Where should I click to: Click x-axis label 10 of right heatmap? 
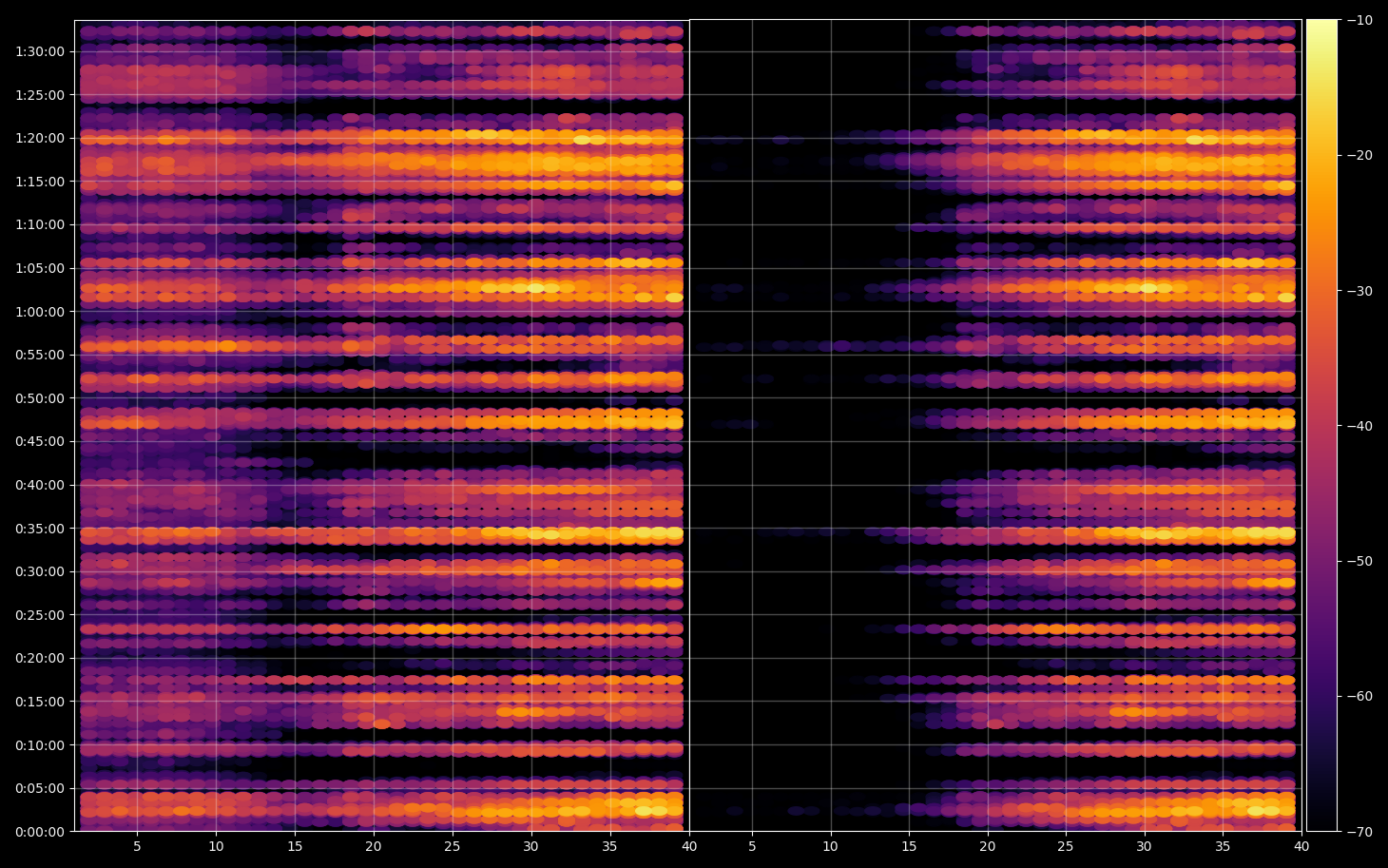[x=830, y=846]
